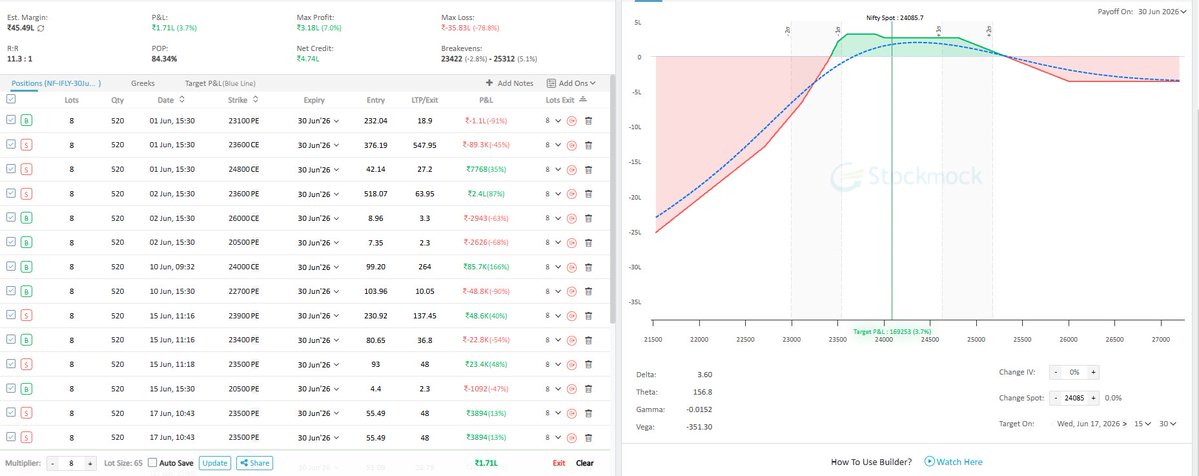
Task: Uncheck the 22700PE position checkbox
Action: click(x=10, y=291)
